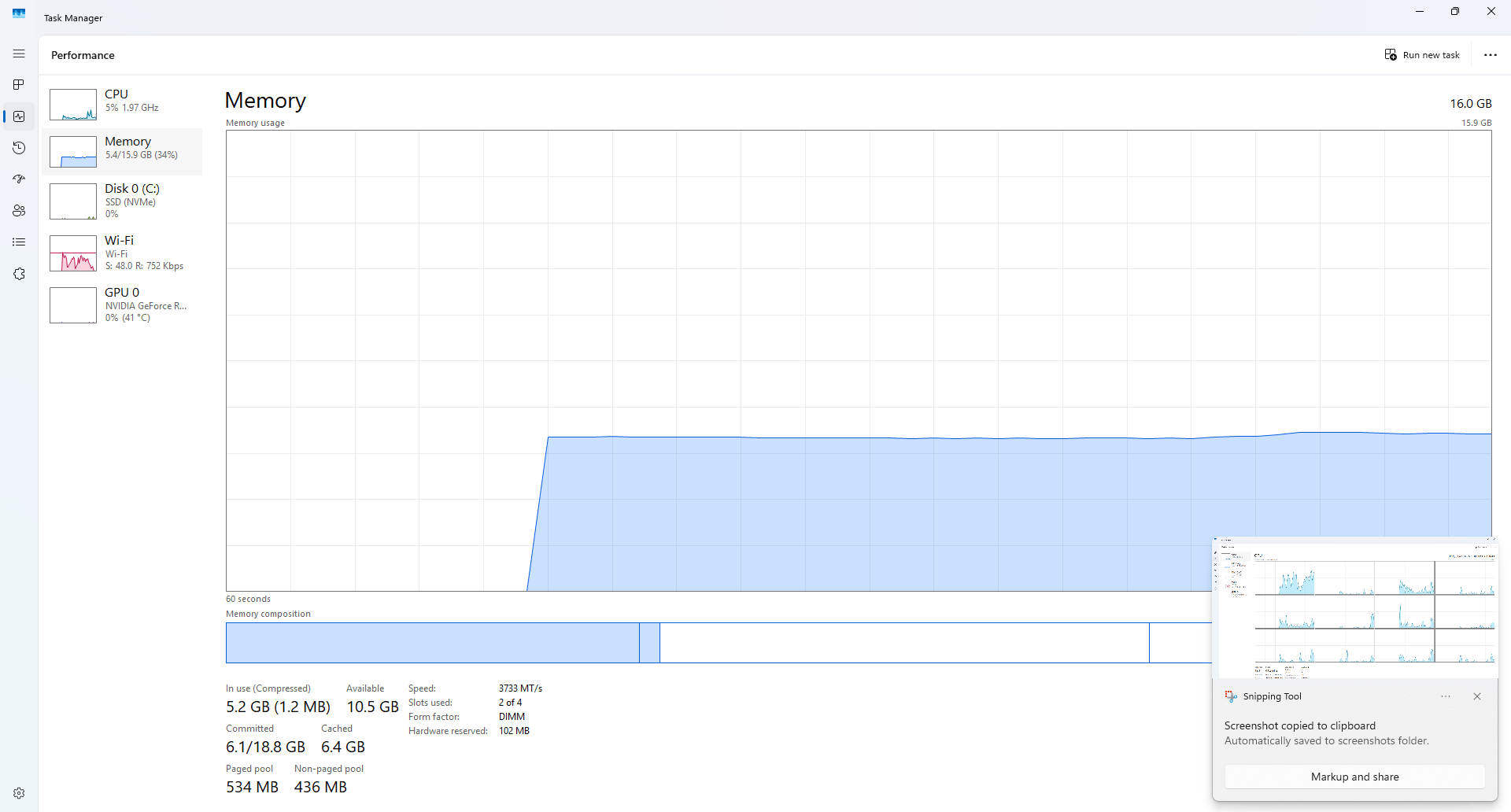Select the CPU performance item
This screenshot has width=1511, height=812.
tap(123, 103)
